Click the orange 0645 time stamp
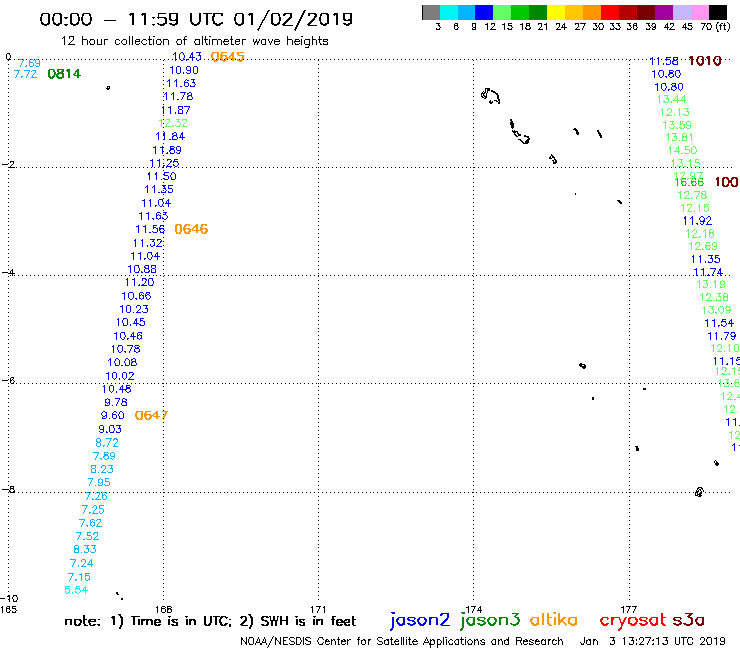The height and width of the screenshot is (650, 740). 227,57
